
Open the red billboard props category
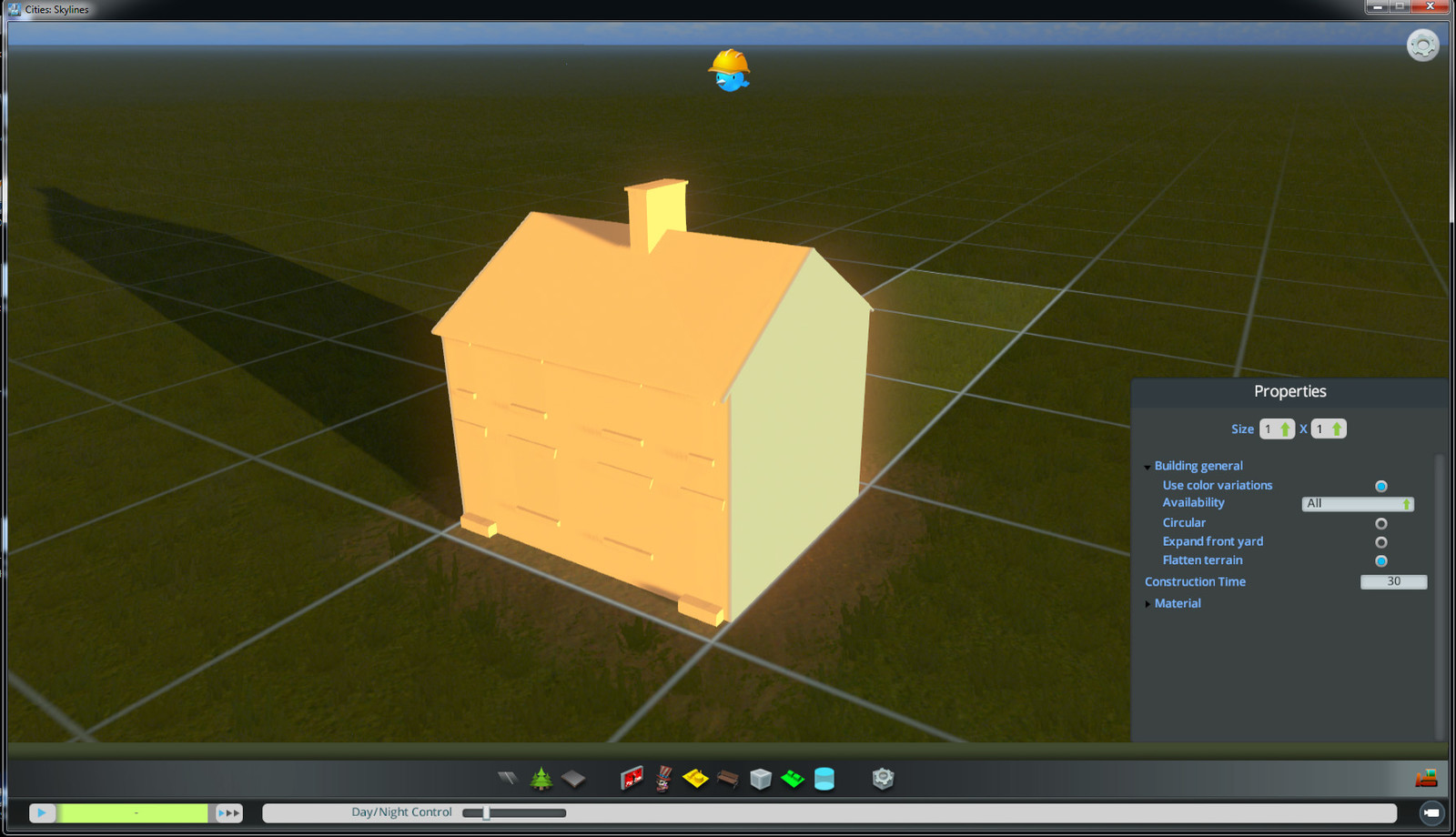[632, 778]
